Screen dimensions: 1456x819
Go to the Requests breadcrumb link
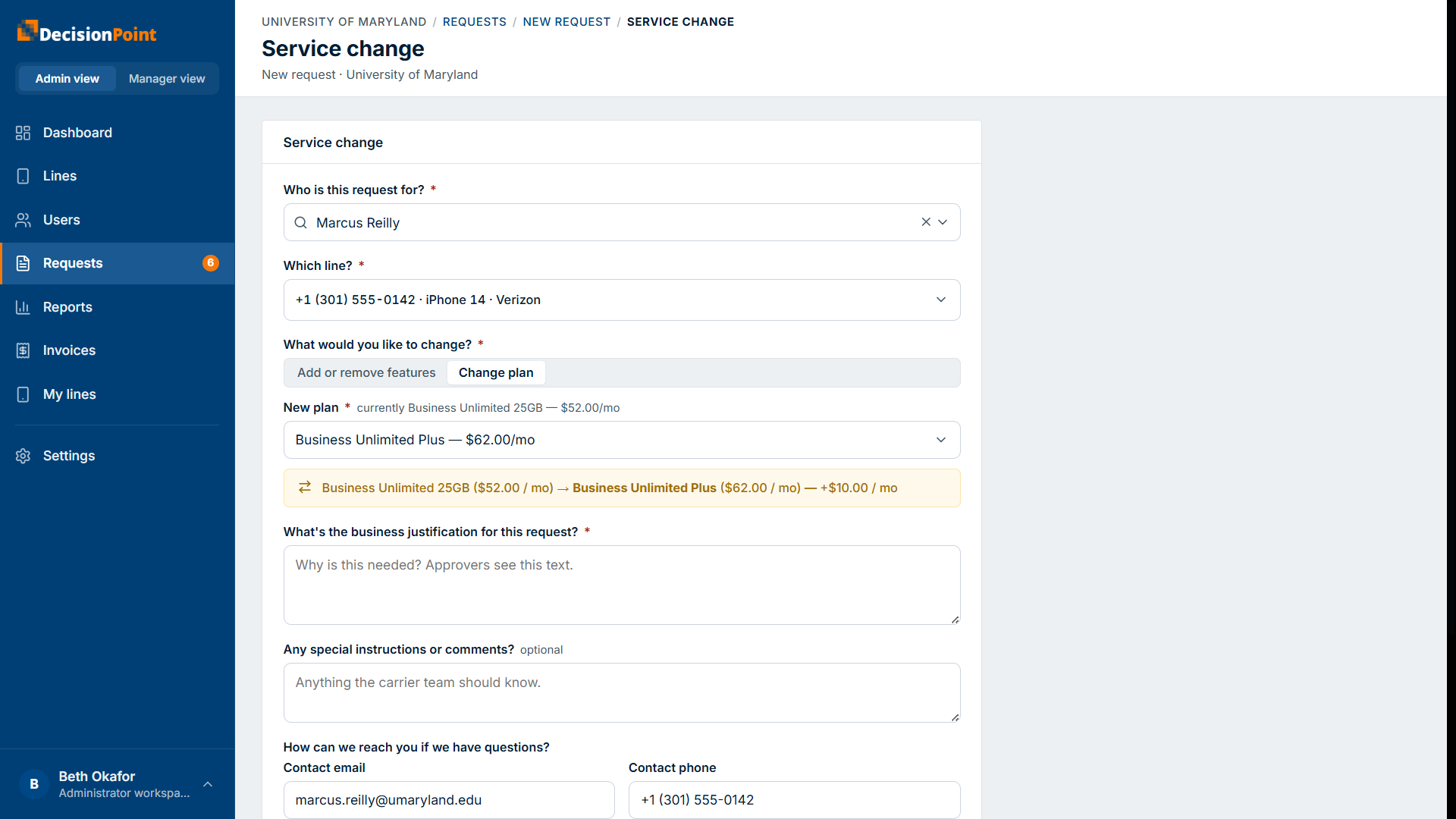point(475,22)
